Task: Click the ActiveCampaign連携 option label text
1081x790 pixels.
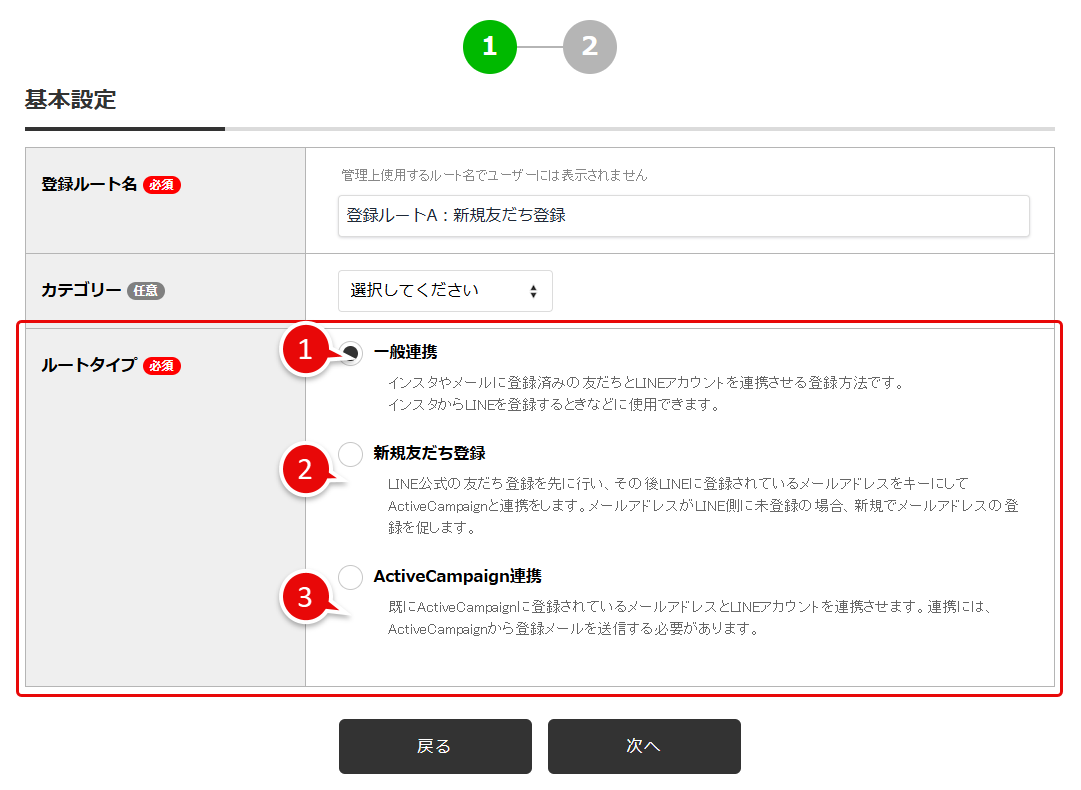Action: (x=457, y=577)
